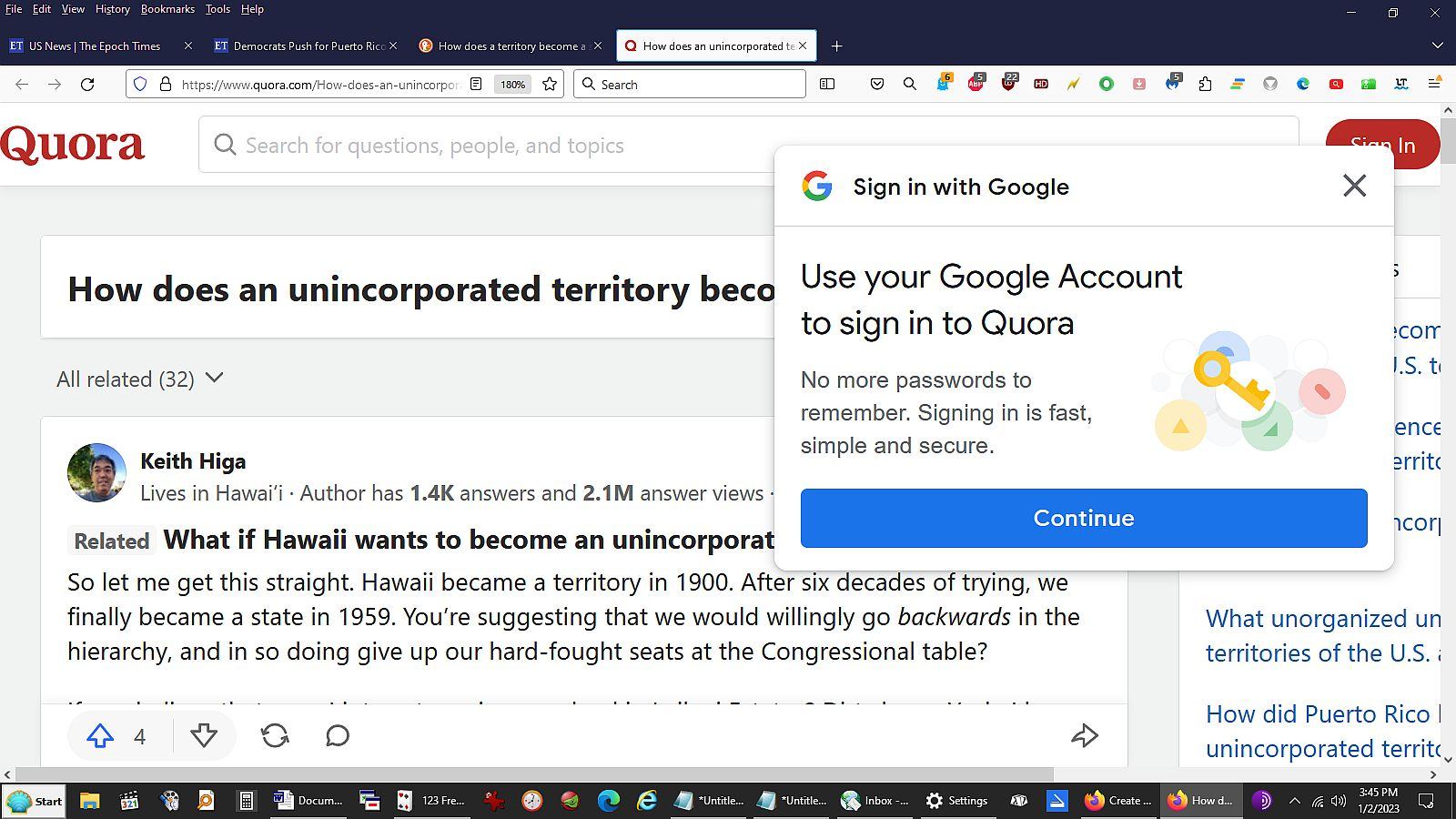
Task: Enable reader view from the address bar
Action: pos(477,84)
